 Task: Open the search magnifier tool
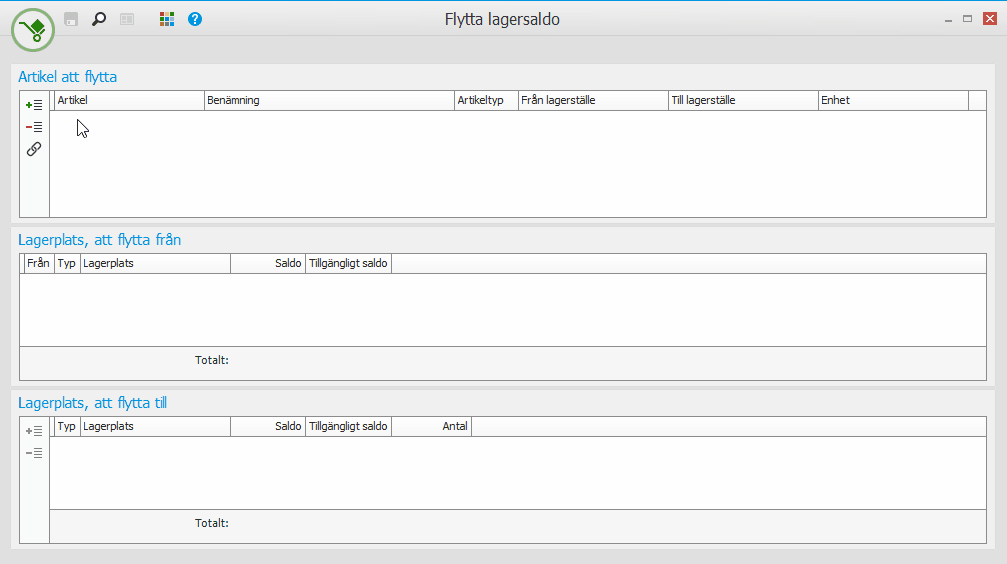pyautogui.click(x=99, y=19)
